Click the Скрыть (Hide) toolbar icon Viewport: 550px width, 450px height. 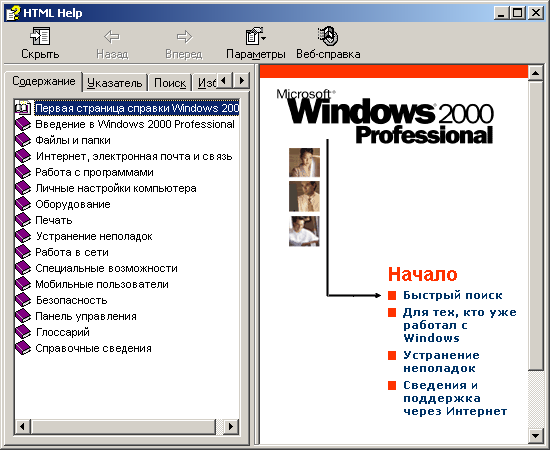coord(40,36)
